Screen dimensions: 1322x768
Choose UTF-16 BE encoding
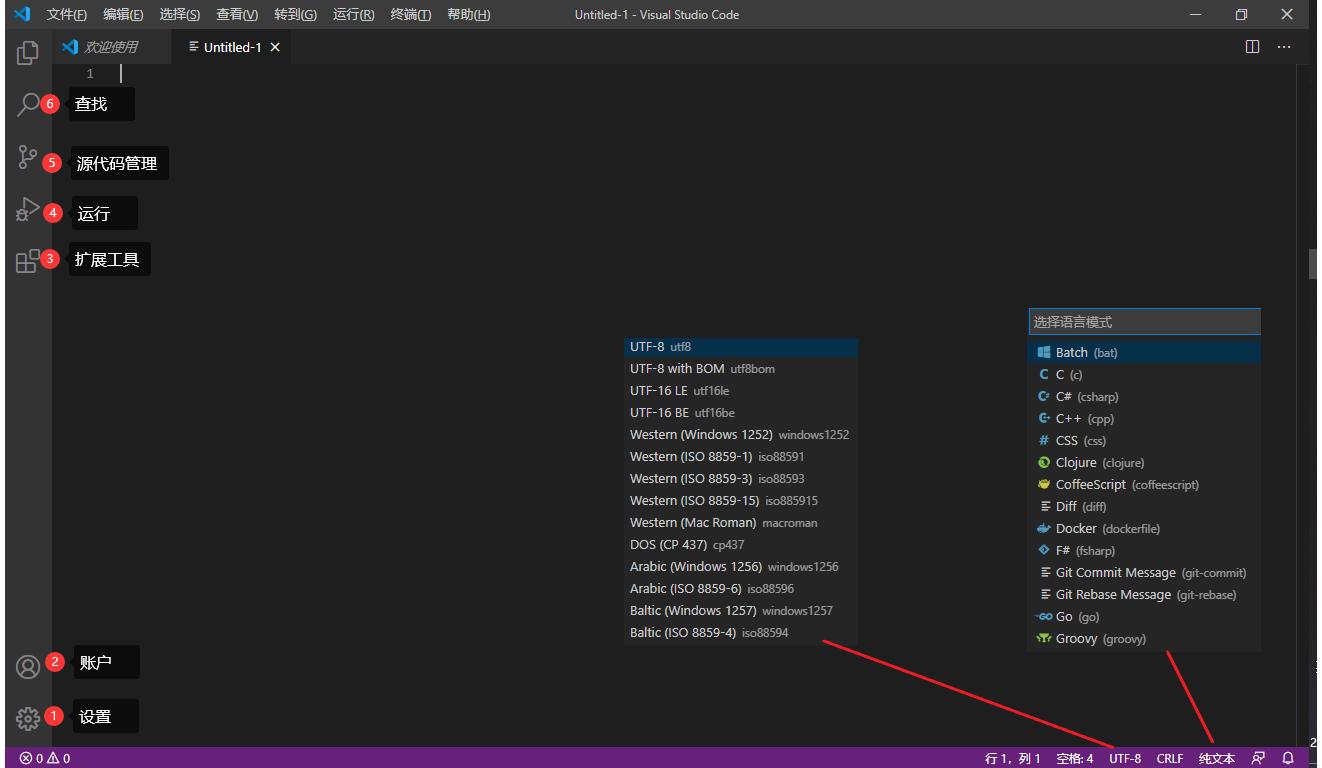[740, 413]
